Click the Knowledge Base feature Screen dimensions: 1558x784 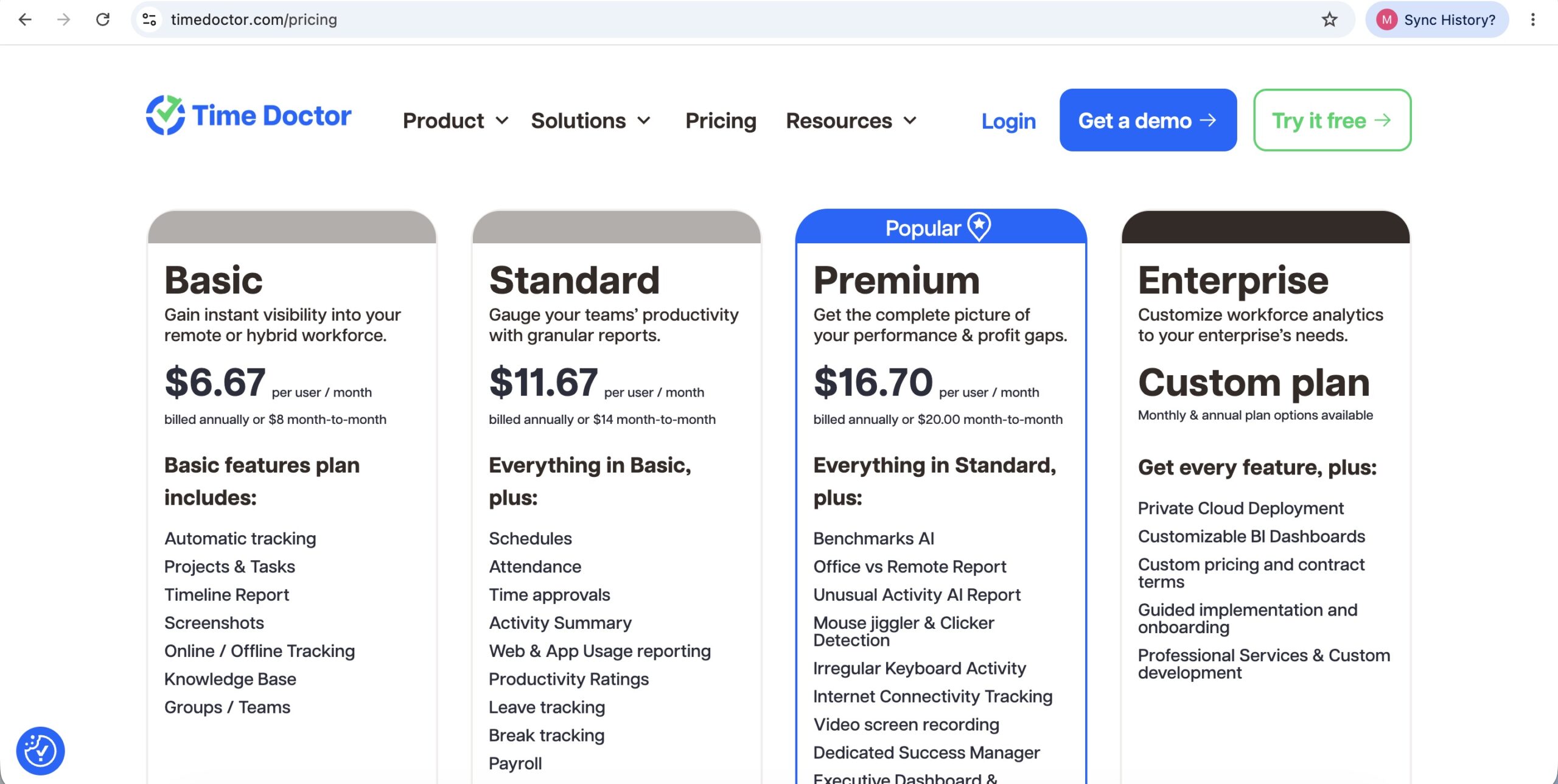[x=230, y=679]
